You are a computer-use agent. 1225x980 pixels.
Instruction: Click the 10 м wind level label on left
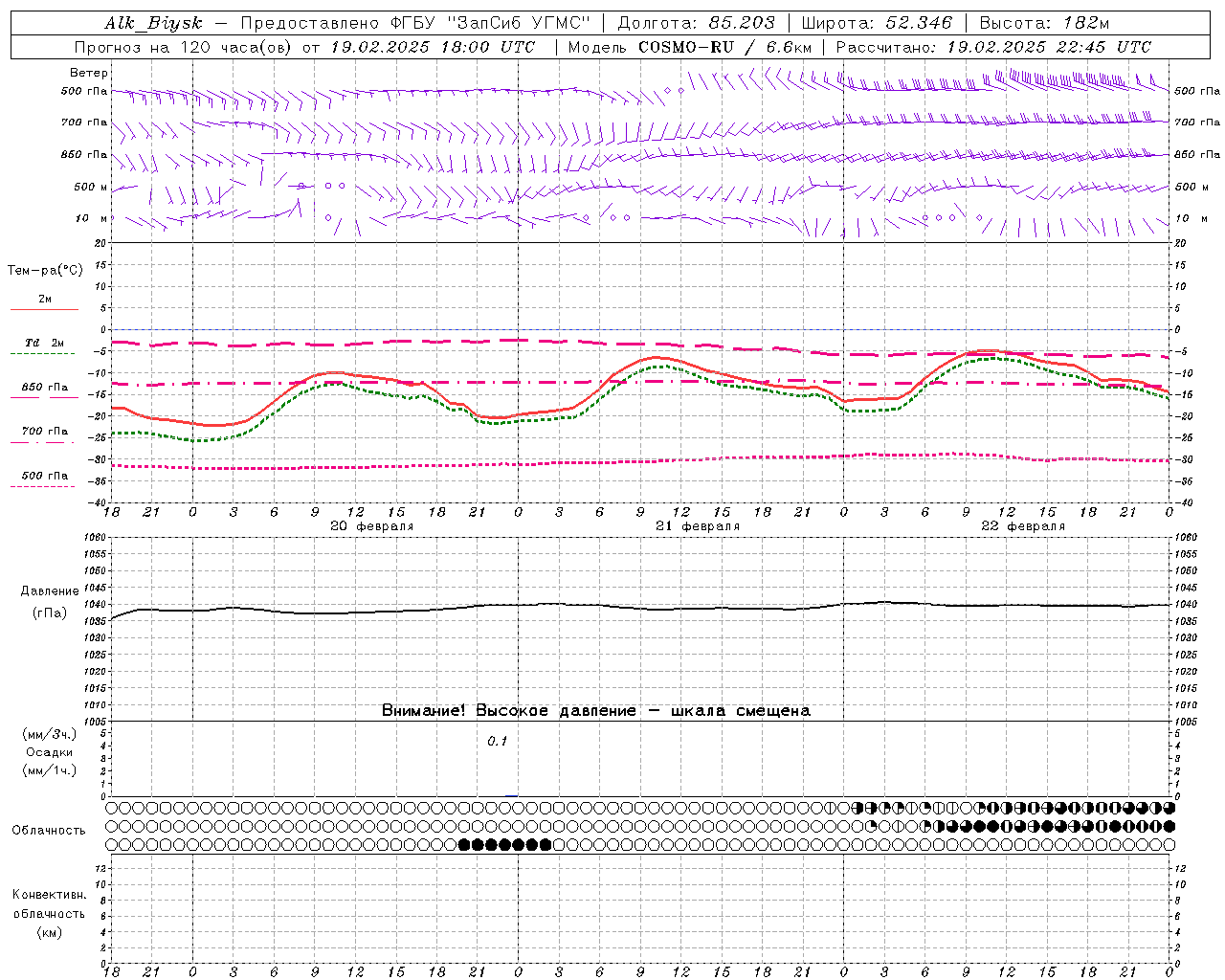pos(91,219)
